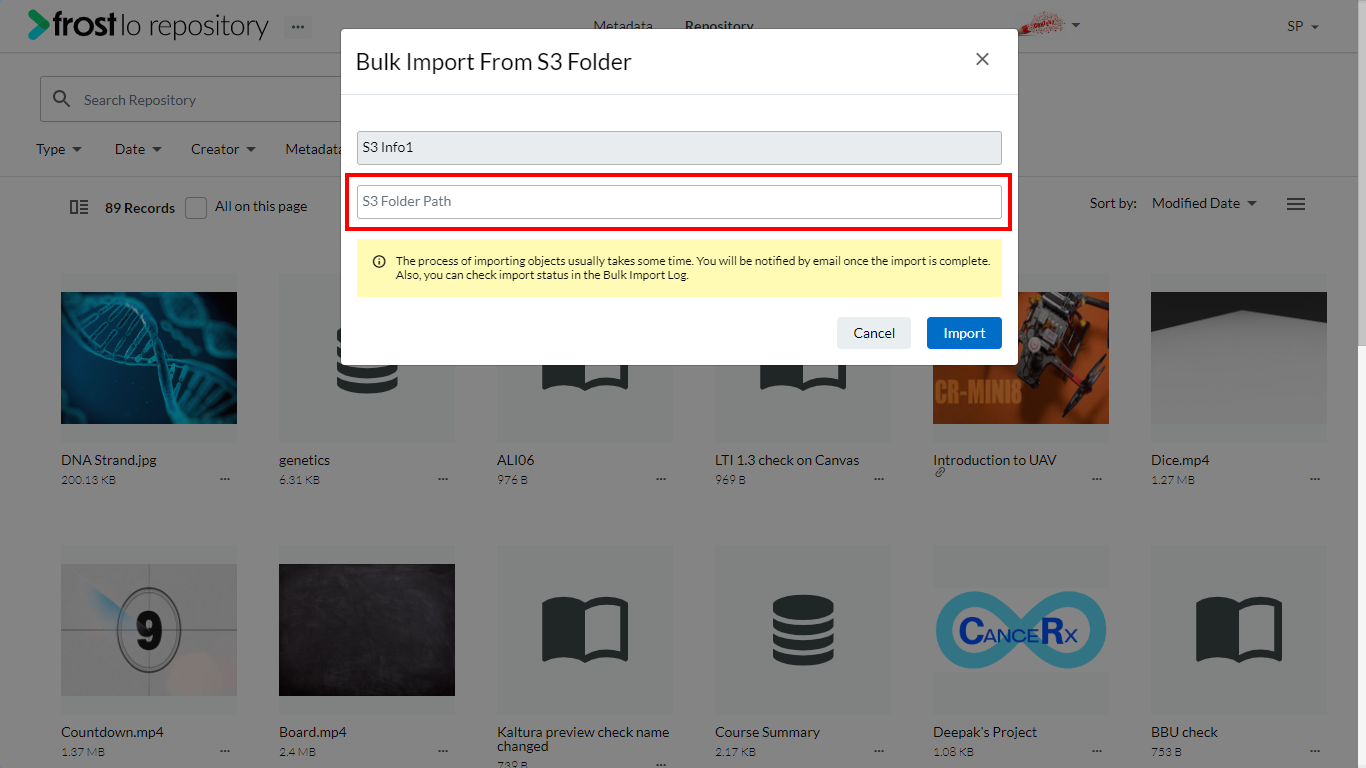
Task: Open the more options for DNA Strand.jpg
Action: pos(225,479)
